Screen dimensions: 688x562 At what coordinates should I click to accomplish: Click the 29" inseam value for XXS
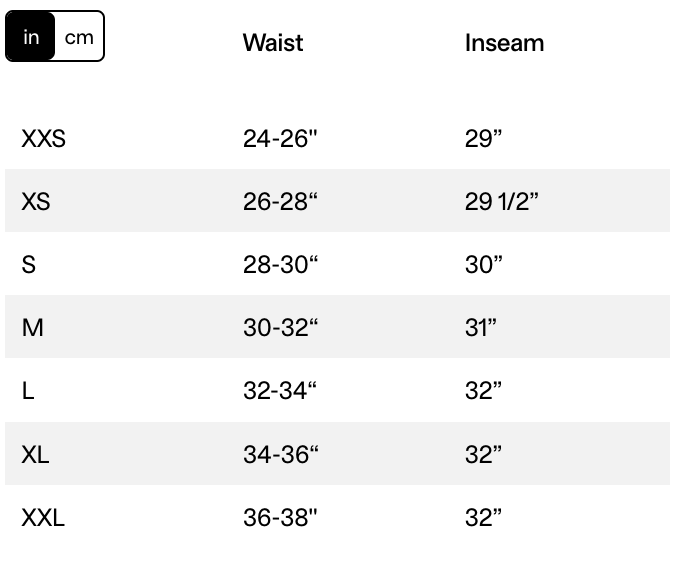tap(483, 138)
